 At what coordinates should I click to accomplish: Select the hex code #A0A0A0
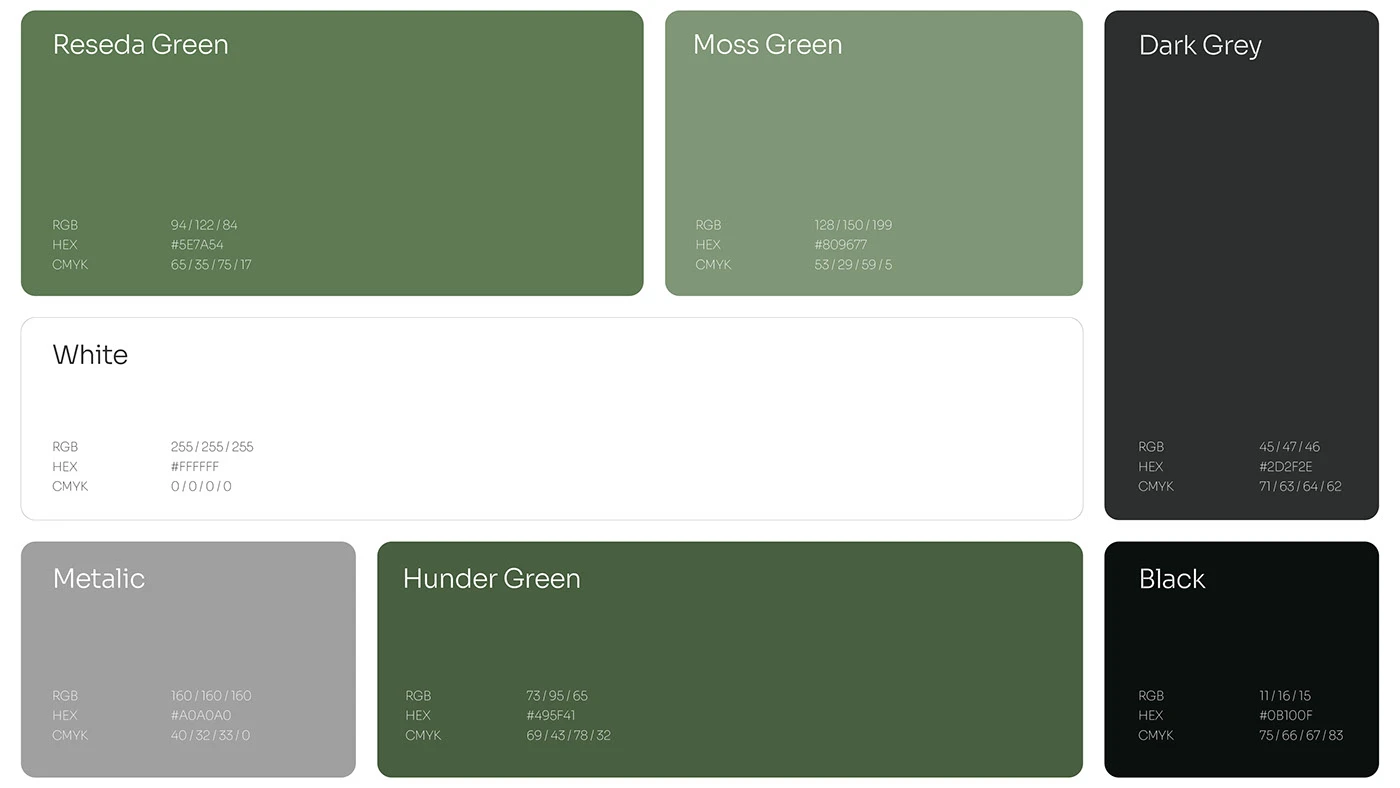(x=201, y=716)
